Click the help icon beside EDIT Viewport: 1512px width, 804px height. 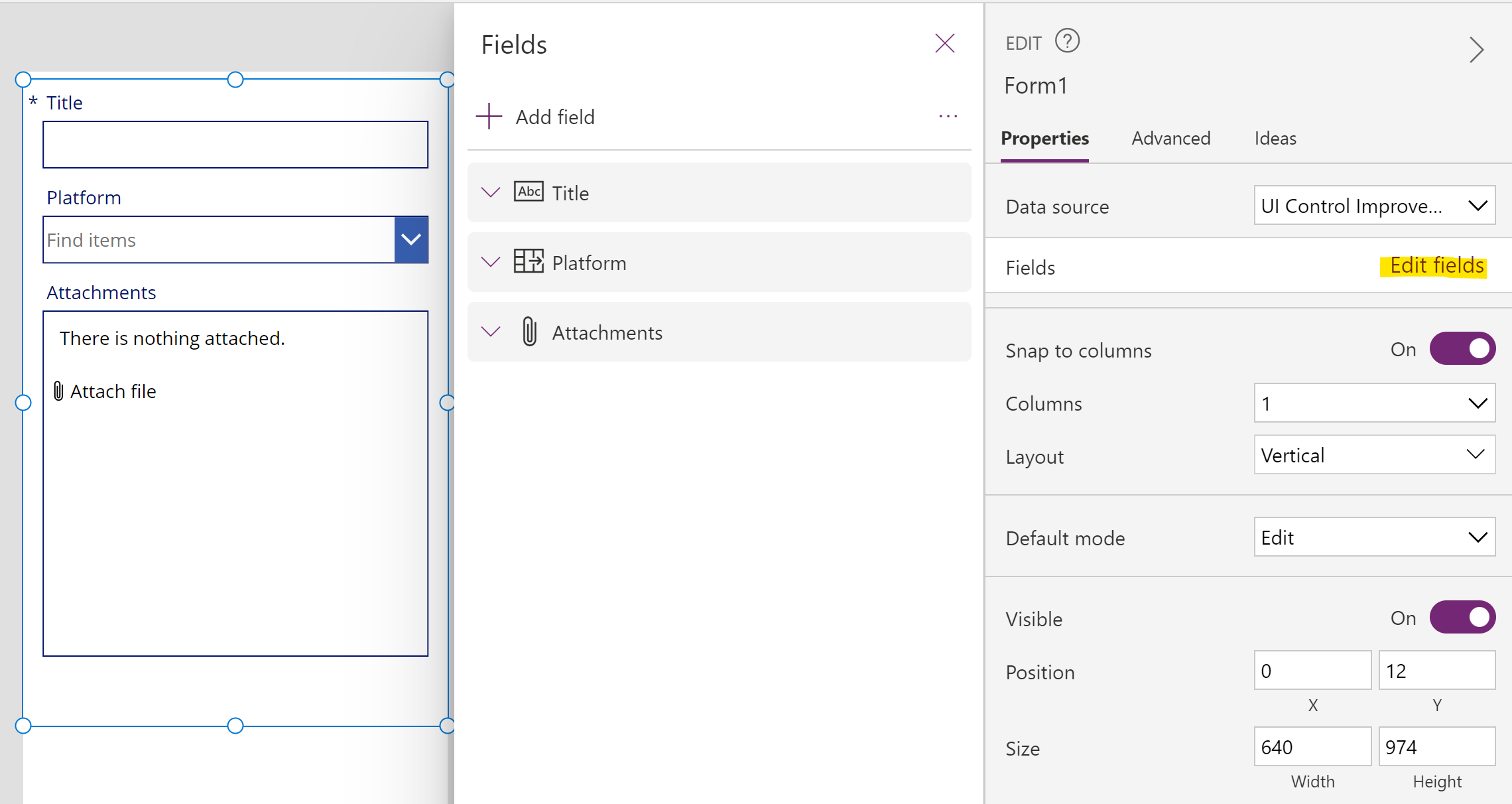(1067, 41)
